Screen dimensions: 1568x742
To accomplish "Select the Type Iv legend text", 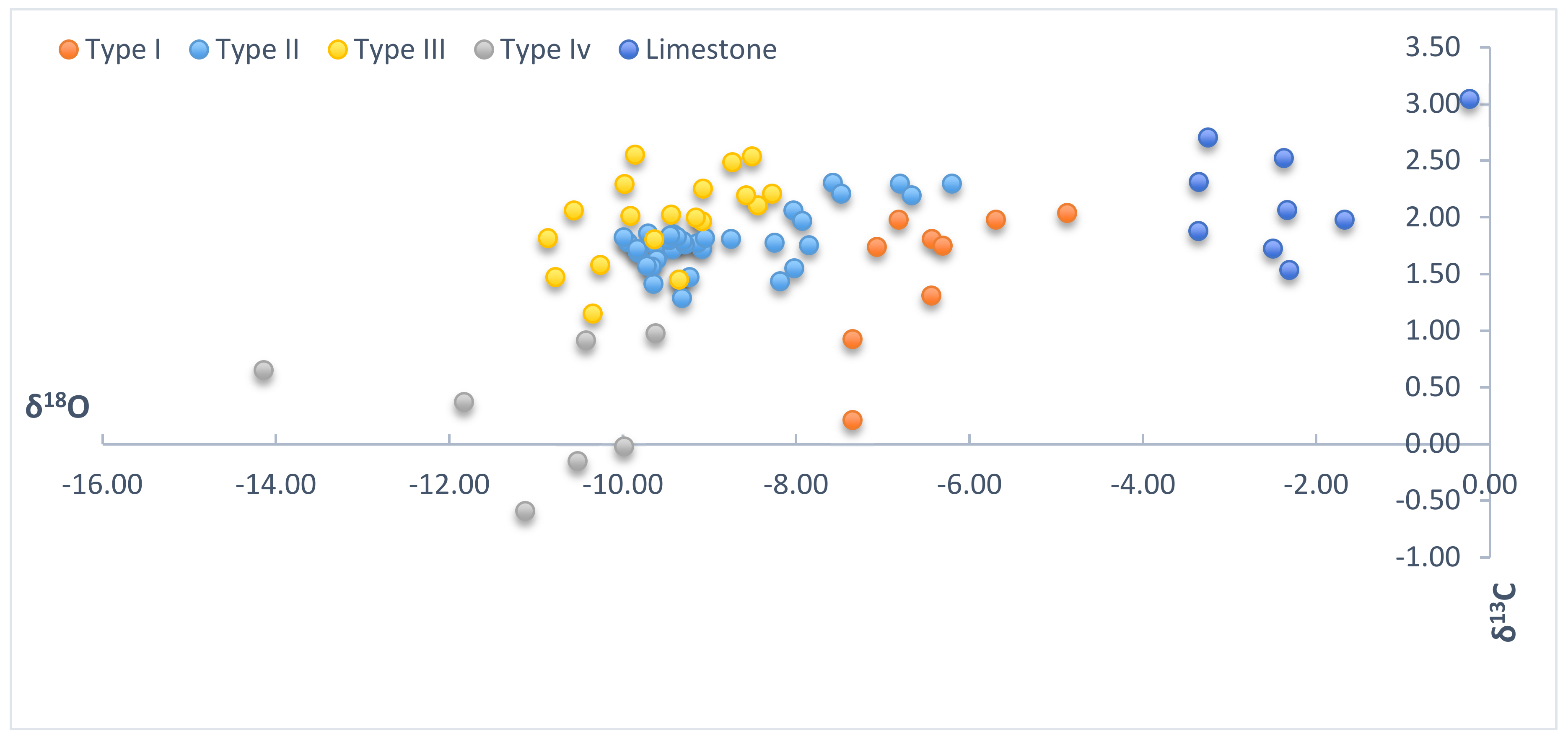I will point(545,49).
